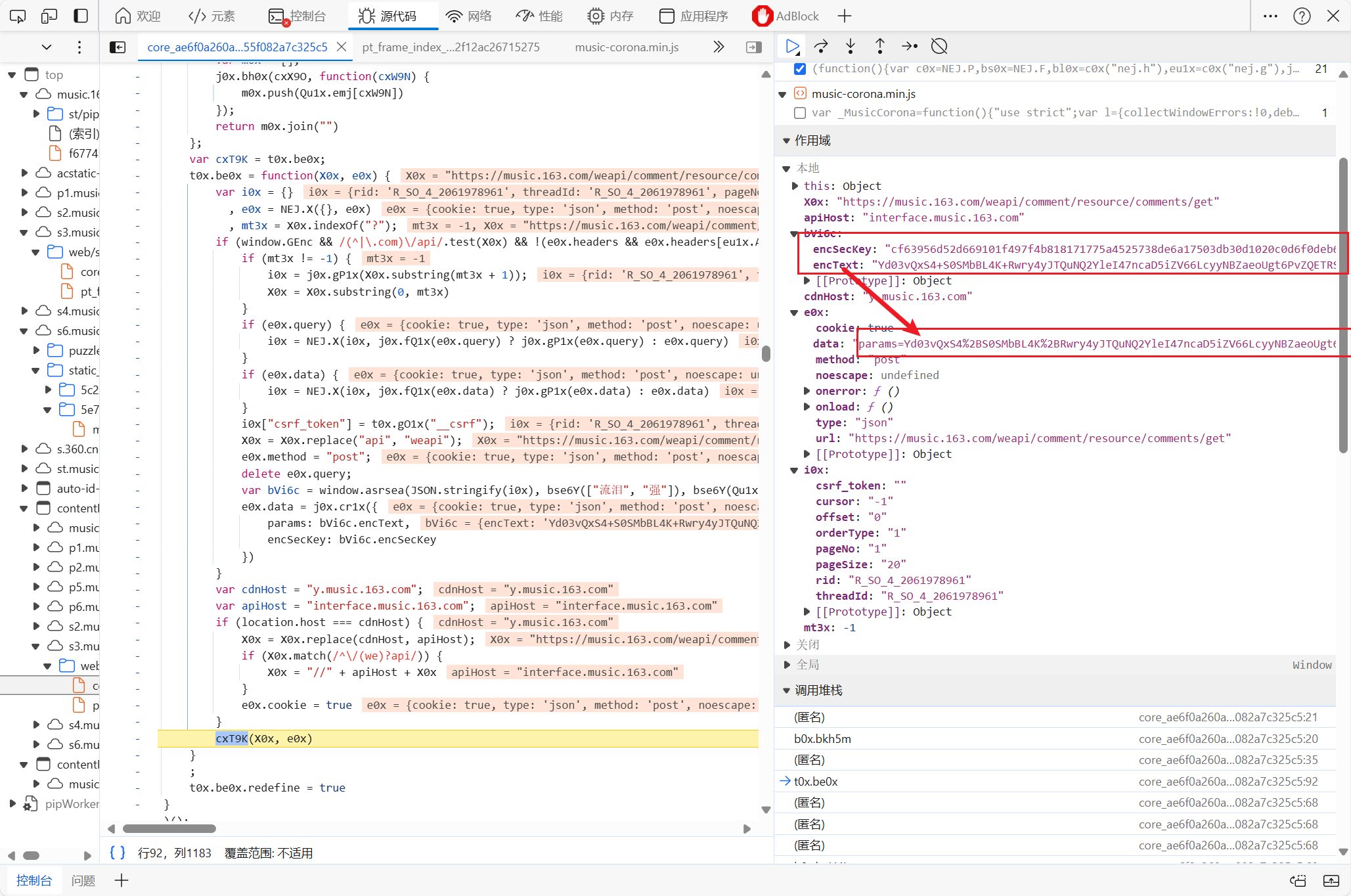Hide the file navigator sidebar
The height and width of the screenshot is (896, 1351).
tap(118, 47)
